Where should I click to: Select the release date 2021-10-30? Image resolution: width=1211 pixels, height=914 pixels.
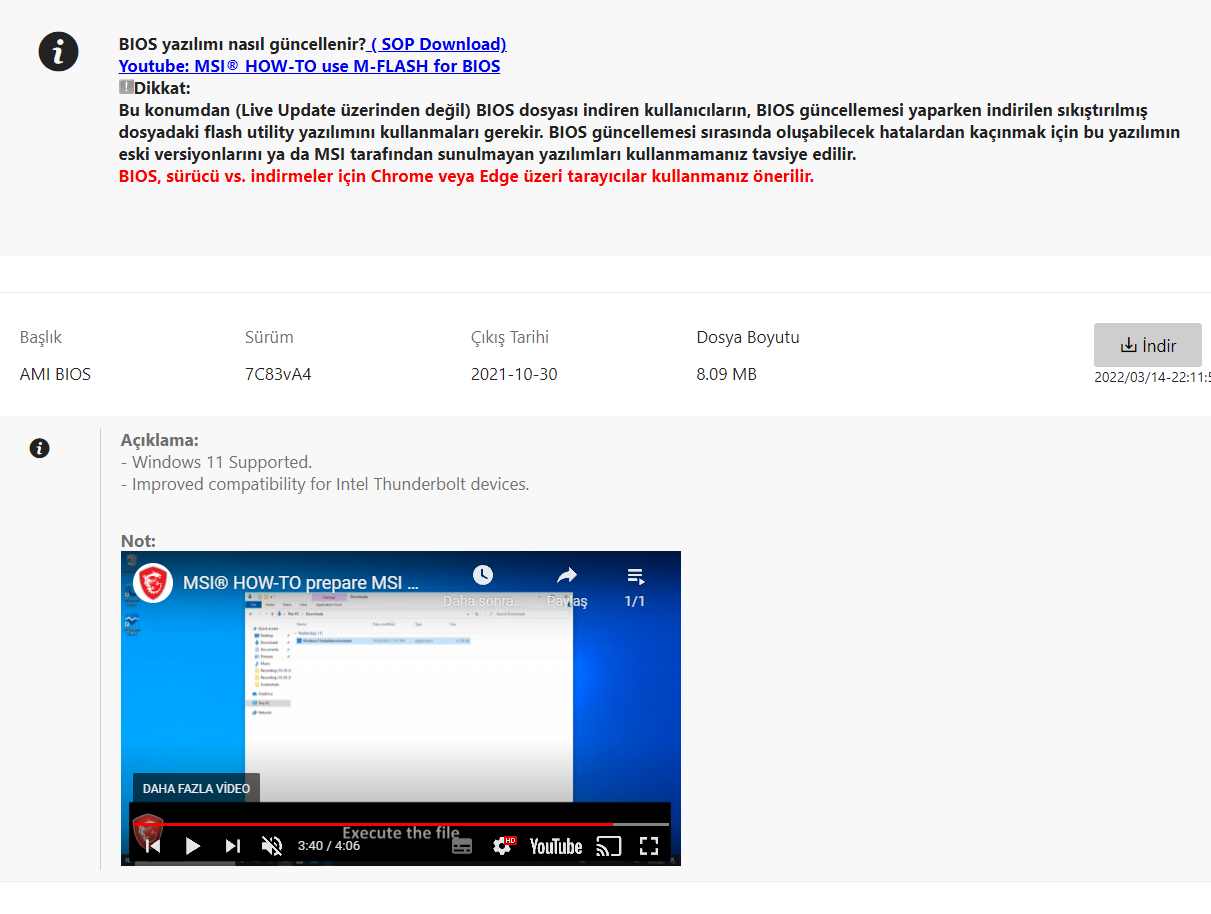click(x=514, y=374)
